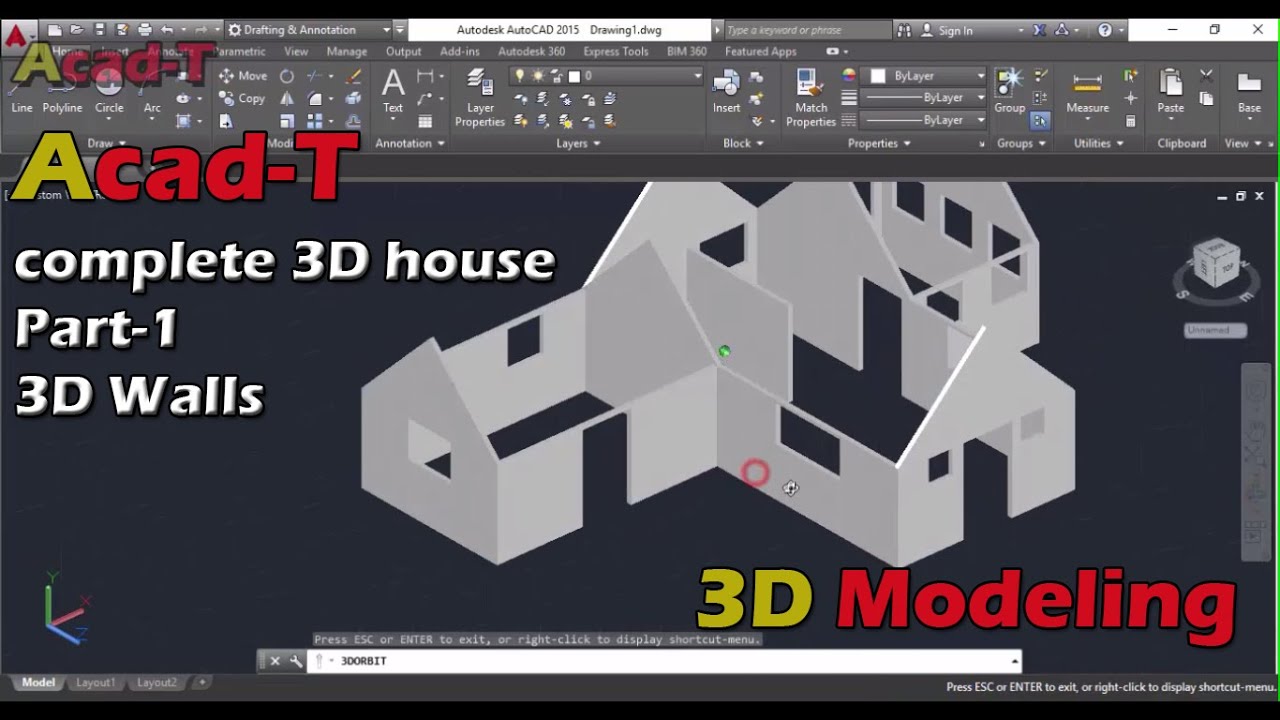
Task: Select the Stretch tool
Action: [226, 121]
